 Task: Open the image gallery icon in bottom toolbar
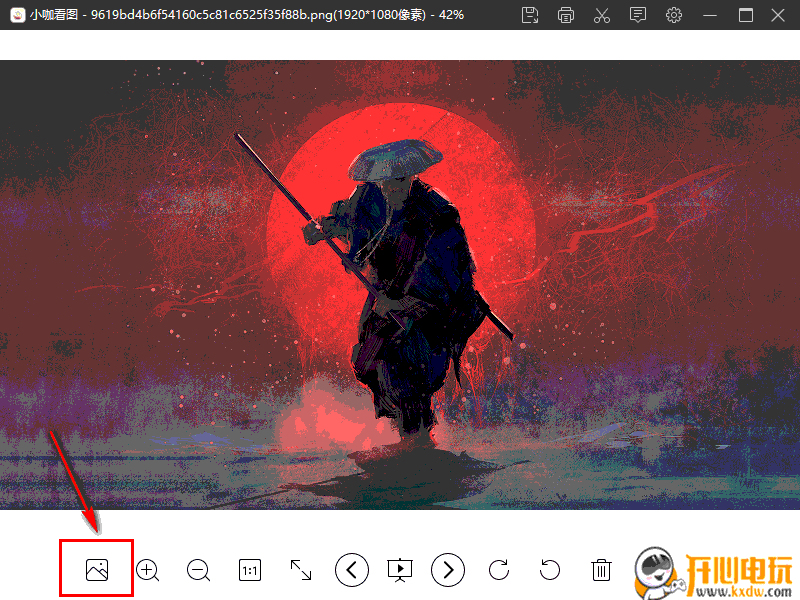97,570
